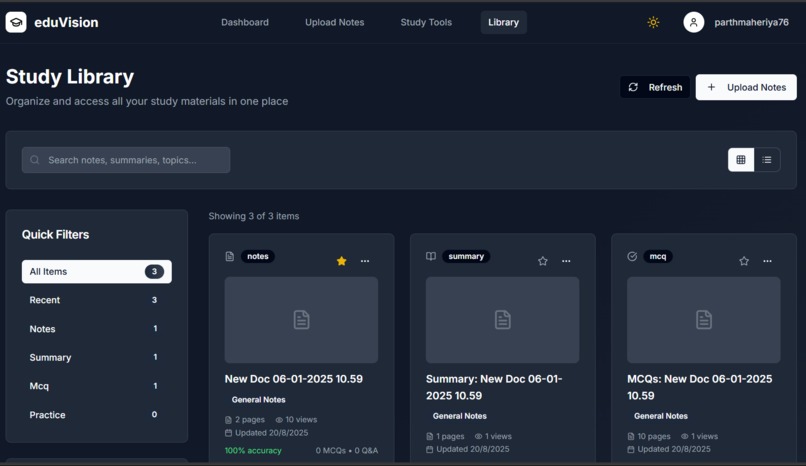
Task: Select the Library tab
Action: tap(503, 22)
